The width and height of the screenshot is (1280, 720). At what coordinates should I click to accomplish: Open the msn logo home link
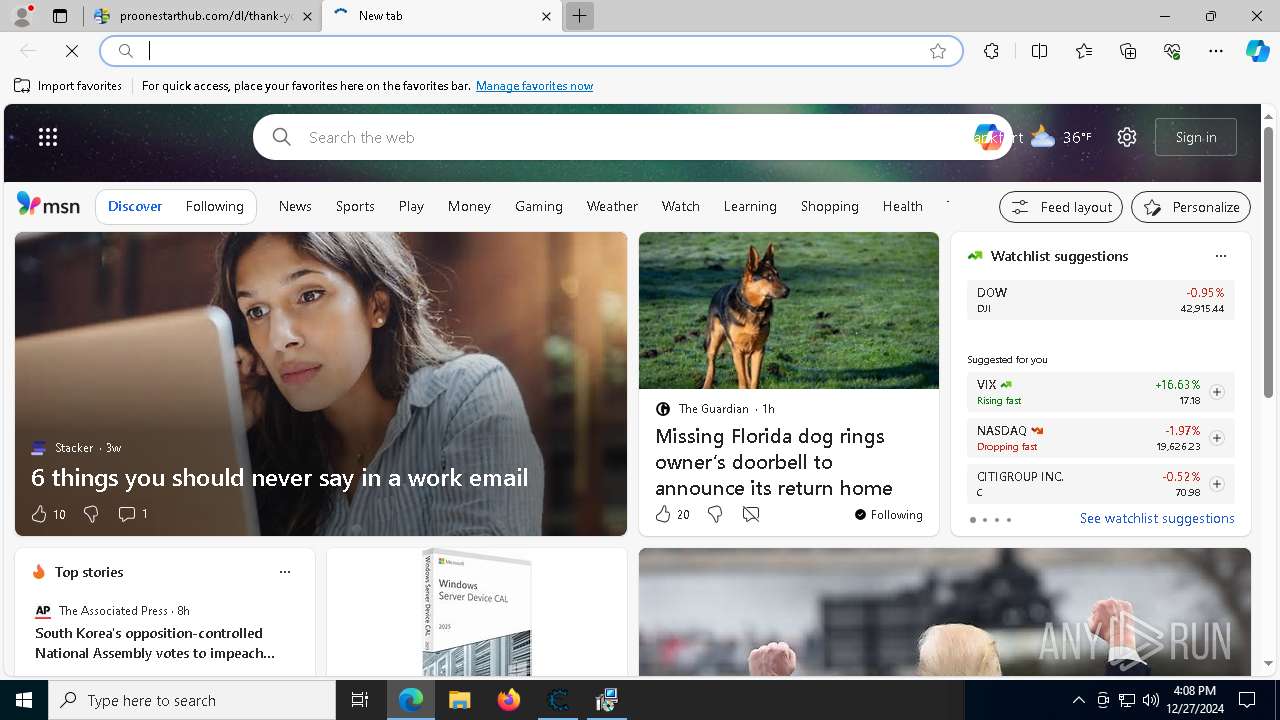[x=48, y=205]
